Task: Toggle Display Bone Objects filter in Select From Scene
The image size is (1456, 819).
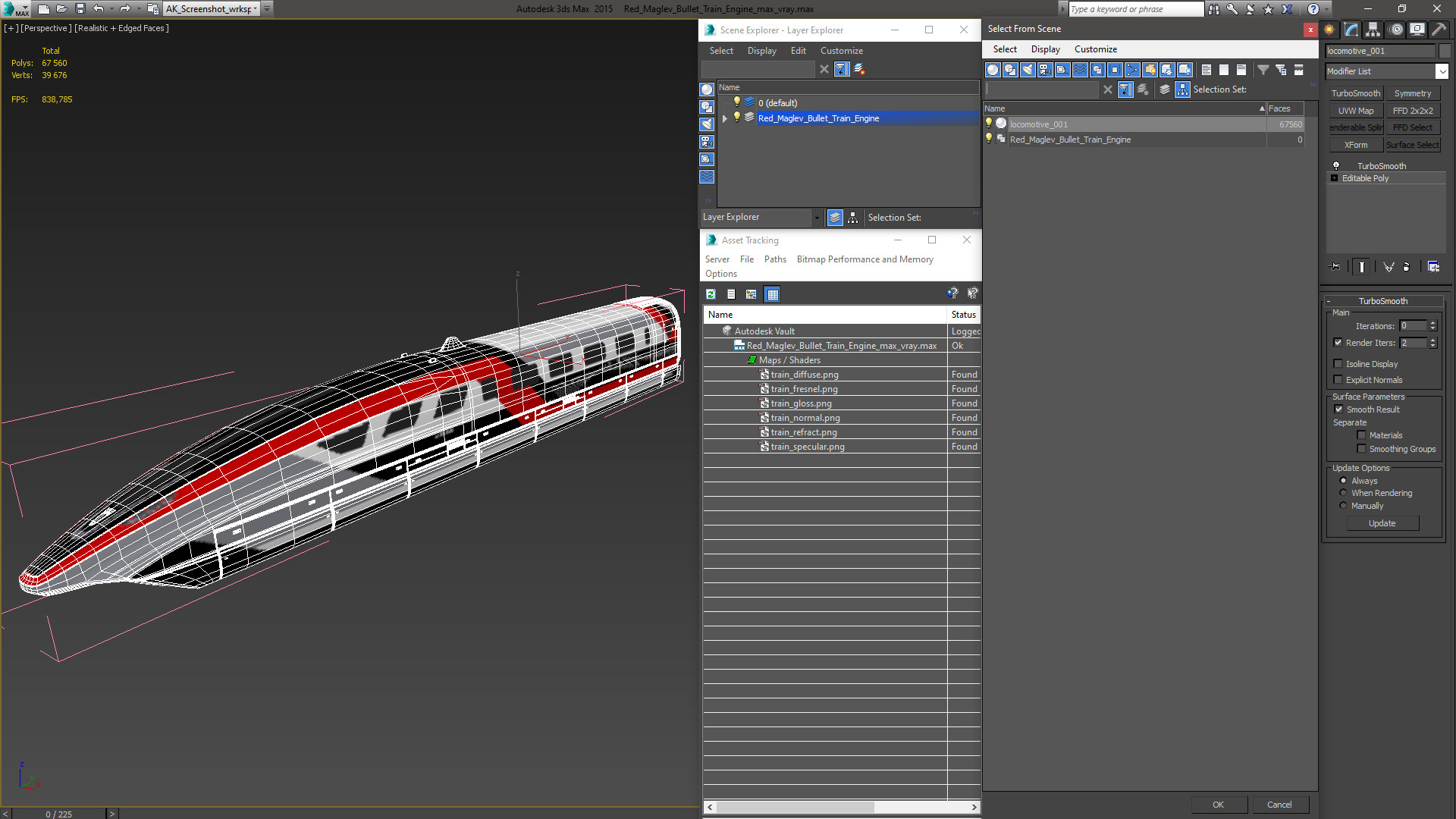Action: click(1132, 70)
